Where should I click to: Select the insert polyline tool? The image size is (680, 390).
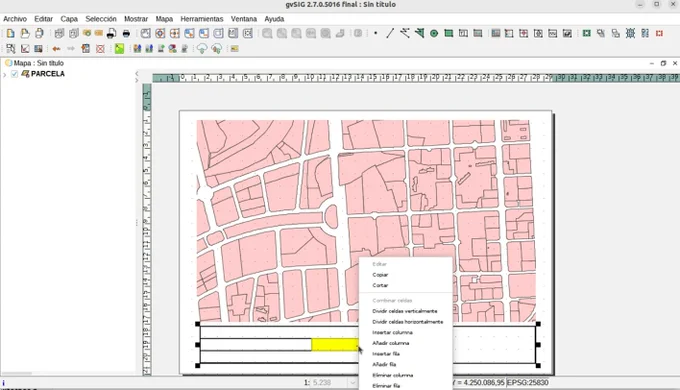405,33
